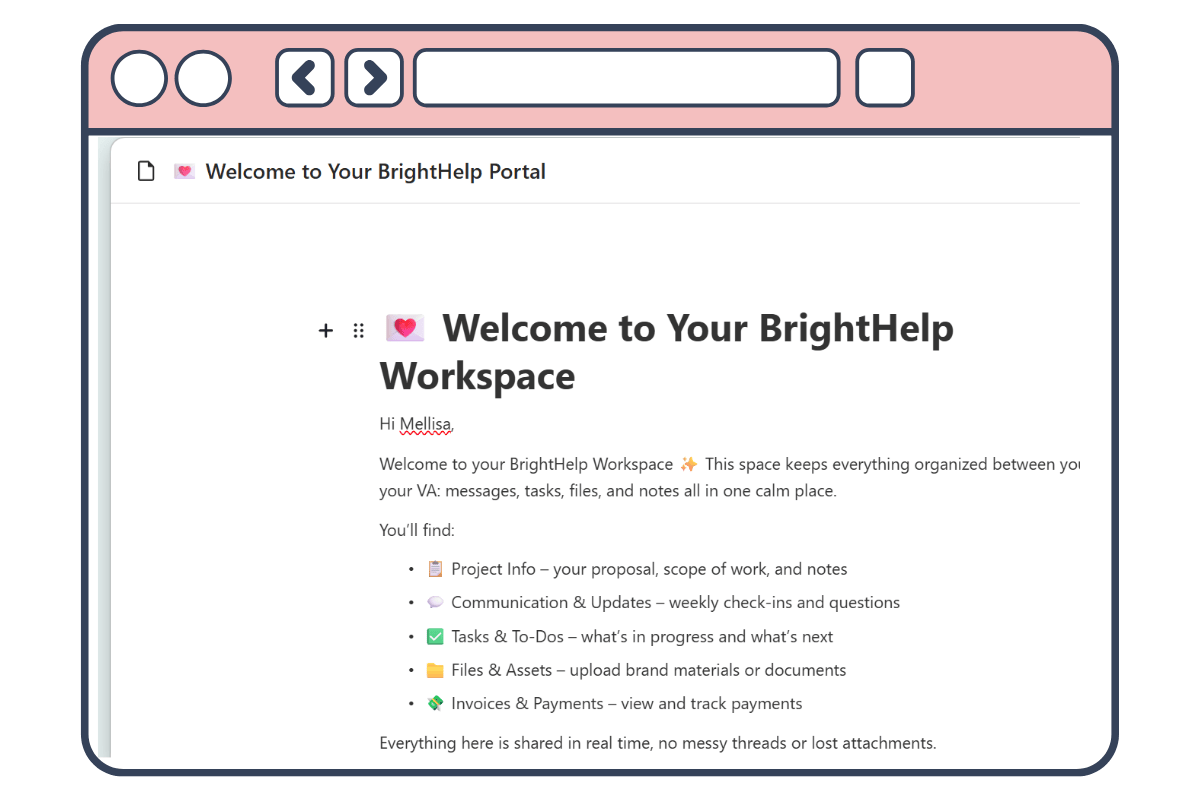Click the second circular window control
Screen dimensions: 1200x800
pos(203,77)
